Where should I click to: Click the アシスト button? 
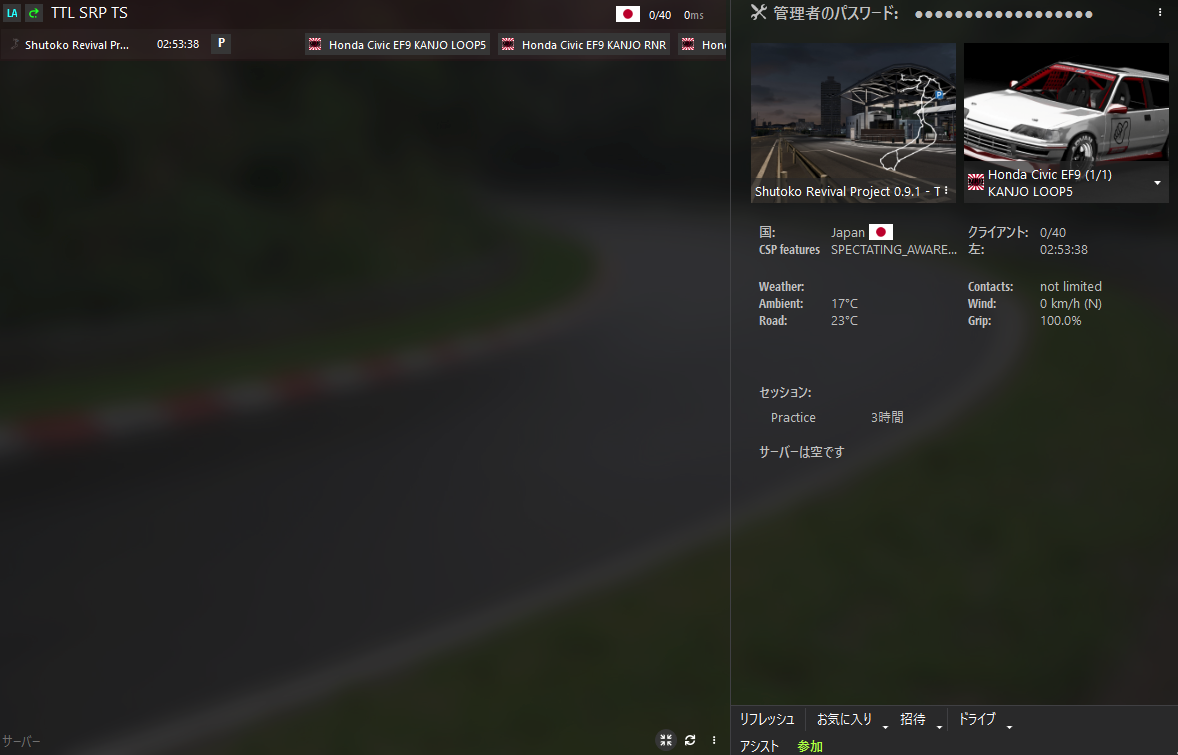tap(759, 746)
